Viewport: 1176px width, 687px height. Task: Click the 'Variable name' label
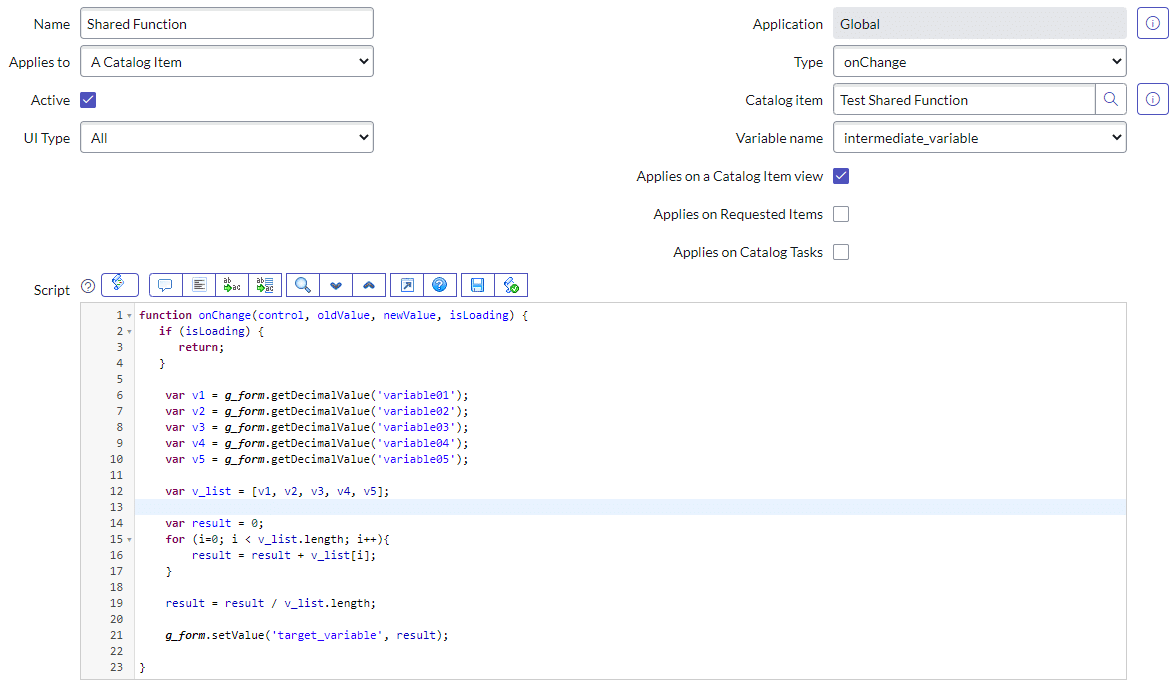pos(778,138)
